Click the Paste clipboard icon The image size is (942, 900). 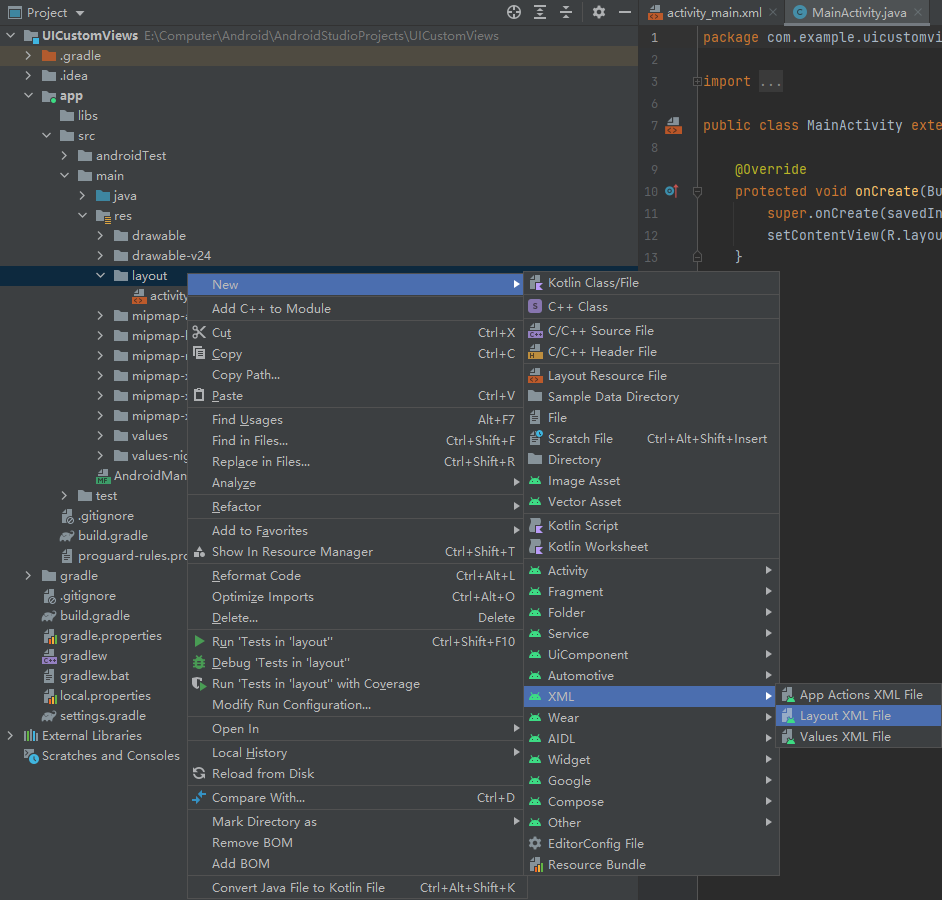[x=199, y=395]
